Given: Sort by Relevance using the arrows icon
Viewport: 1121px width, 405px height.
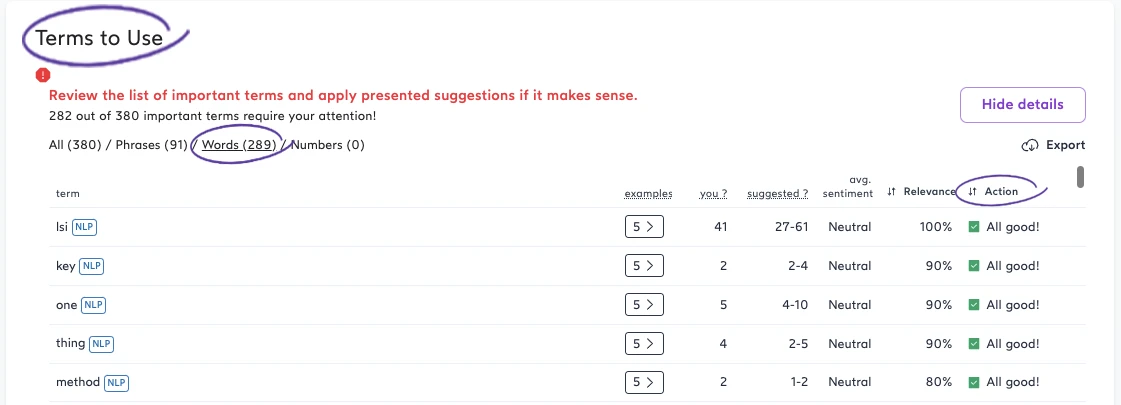Looking at the screenshot, I should point(891,192).
